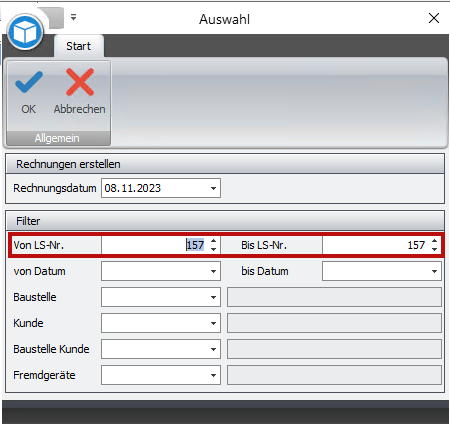The image size is (450, 425).
Task: Open the quick access toolbar customize arrow
Action: click(74, 17)
